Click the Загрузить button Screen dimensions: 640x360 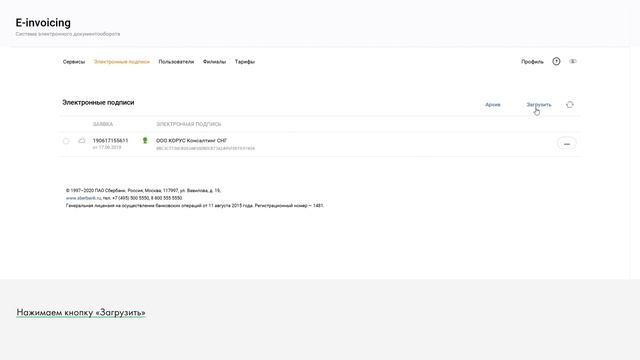(x=539, y=104)
